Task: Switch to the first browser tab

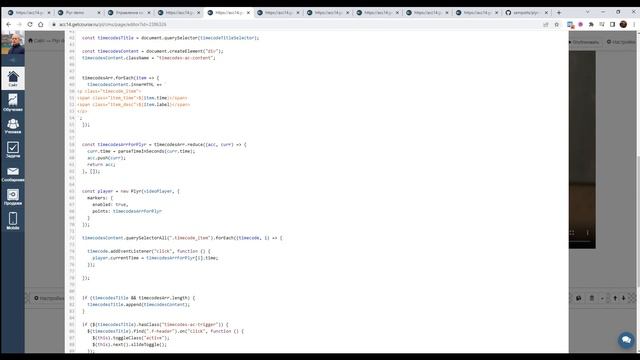Action: (29, 13)
